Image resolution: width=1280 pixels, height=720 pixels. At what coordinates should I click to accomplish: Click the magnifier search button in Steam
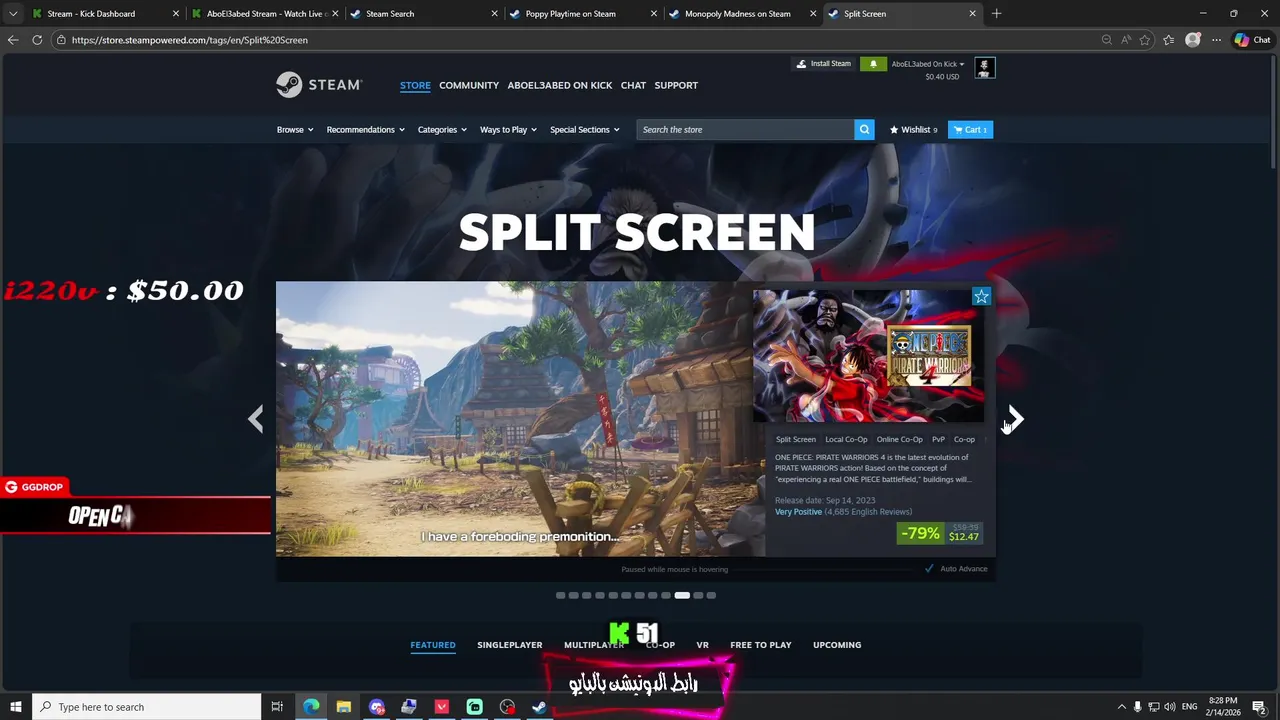864,129
